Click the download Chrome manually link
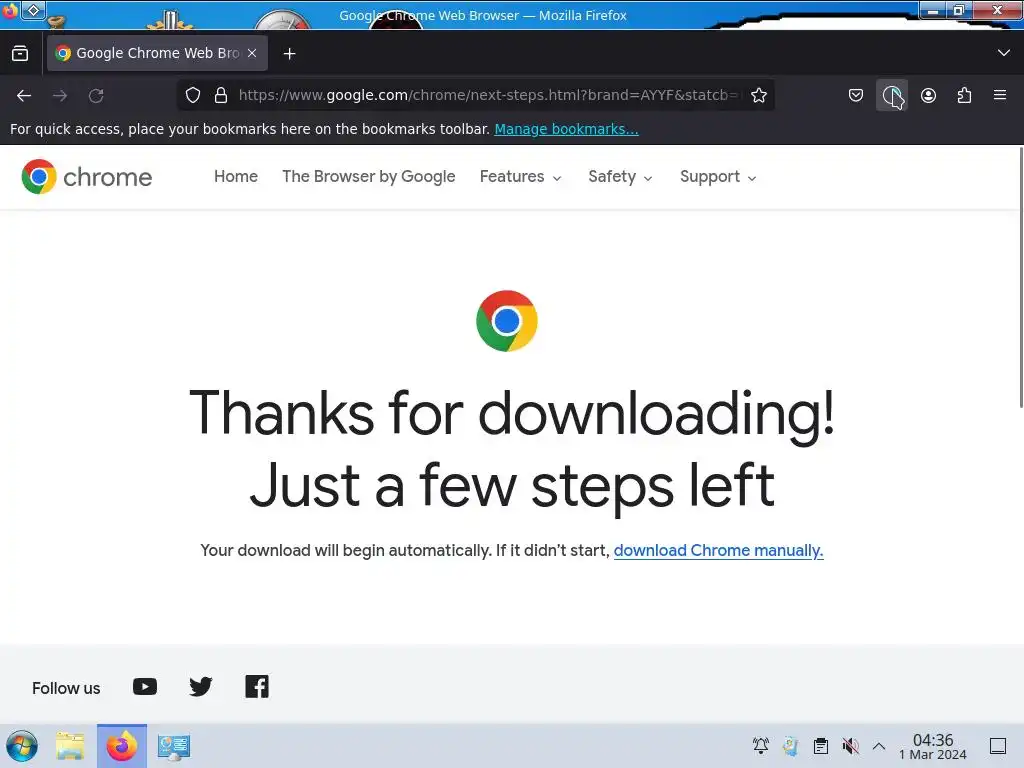Image resolution: width=1024 pixels, height=768 pixels. pyautogui.click(x=718, y=551)
